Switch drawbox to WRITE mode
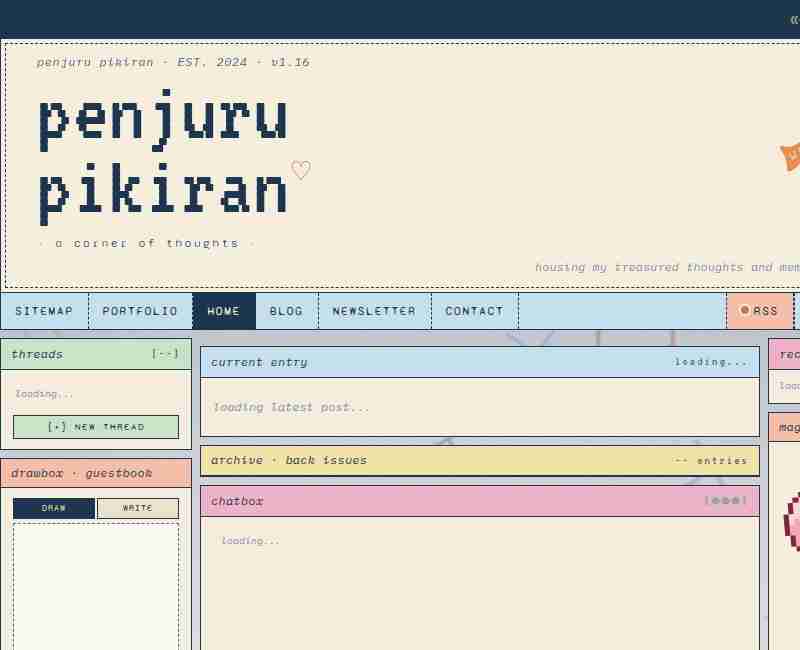The height and width of the screenshot is (650, 800). point(138,508)
